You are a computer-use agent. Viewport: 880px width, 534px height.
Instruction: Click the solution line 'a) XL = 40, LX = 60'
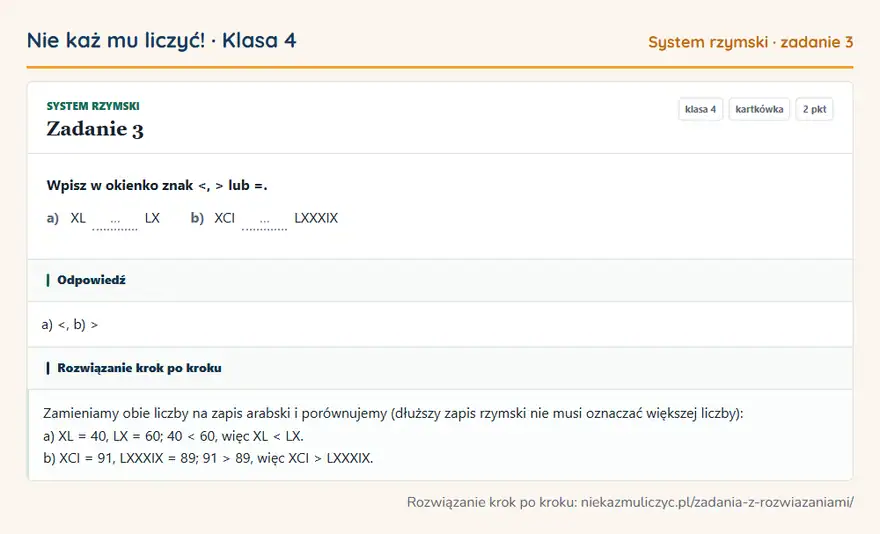click(x=173, y=436)
